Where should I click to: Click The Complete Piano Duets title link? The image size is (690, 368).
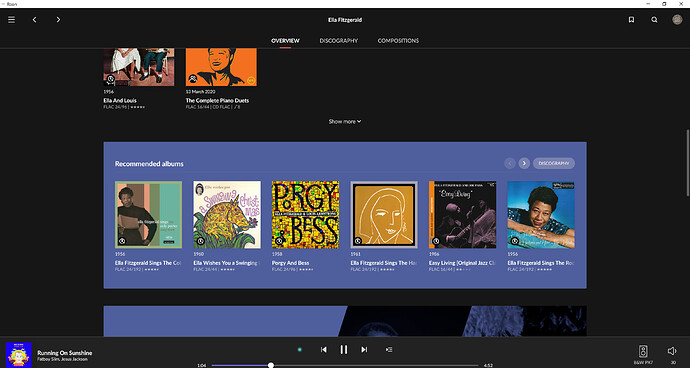tap(217, 100)
